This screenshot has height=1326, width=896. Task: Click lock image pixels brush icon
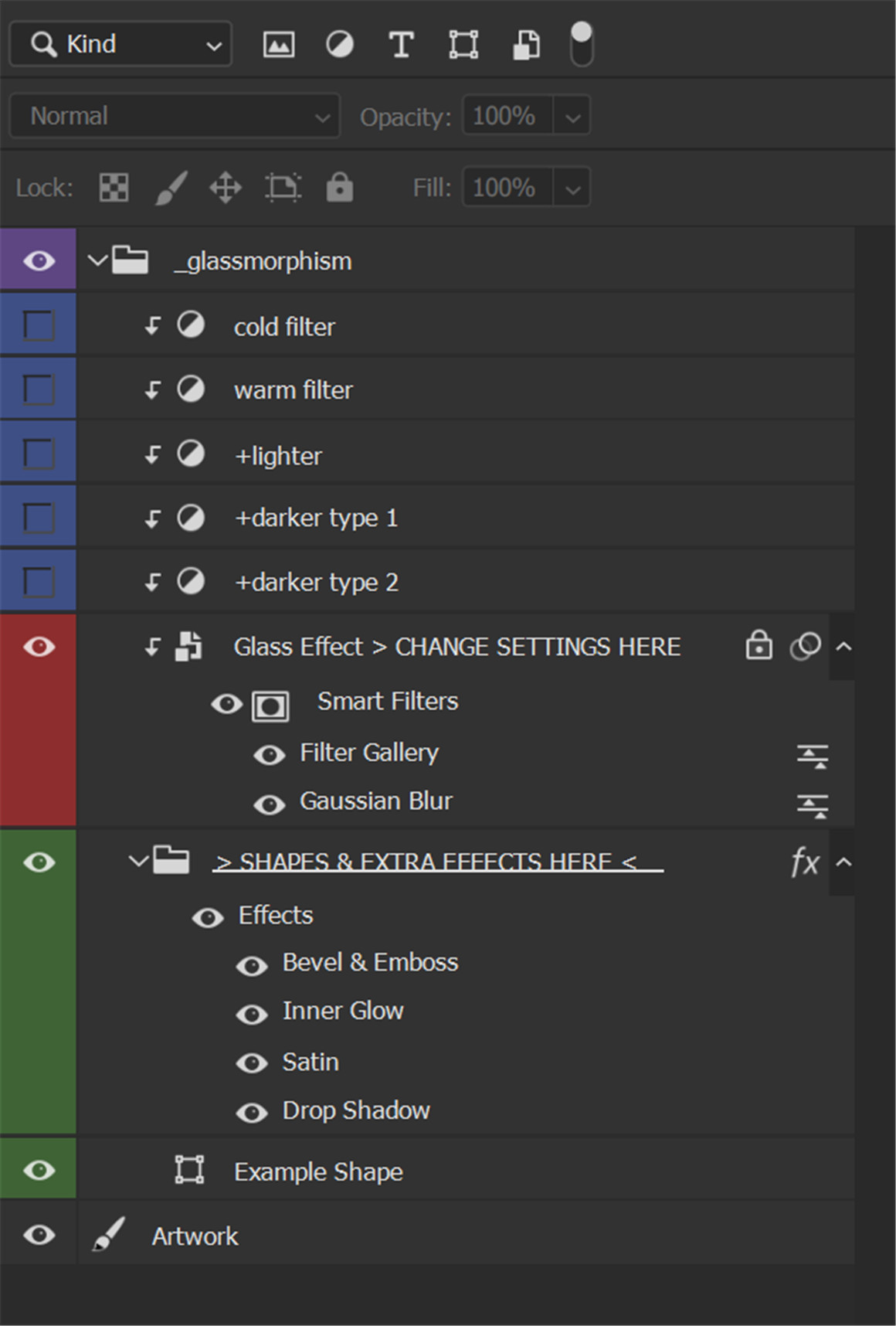(x=171, y=188)
